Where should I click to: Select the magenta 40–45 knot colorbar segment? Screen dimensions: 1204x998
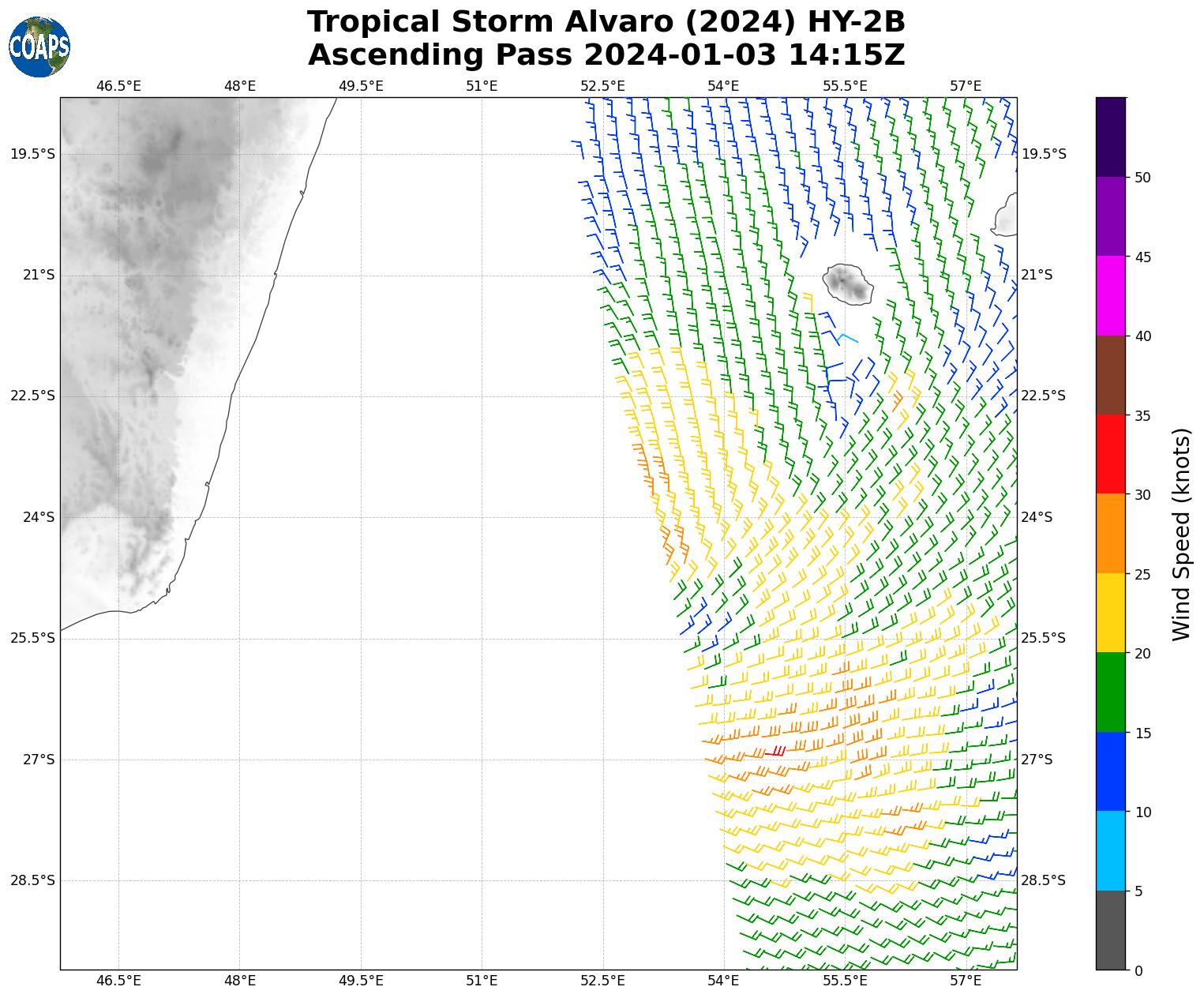pos(1110,295)
